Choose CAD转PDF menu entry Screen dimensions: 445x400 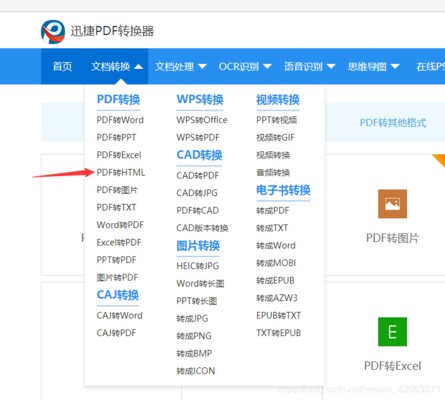(x=198, y=176)
